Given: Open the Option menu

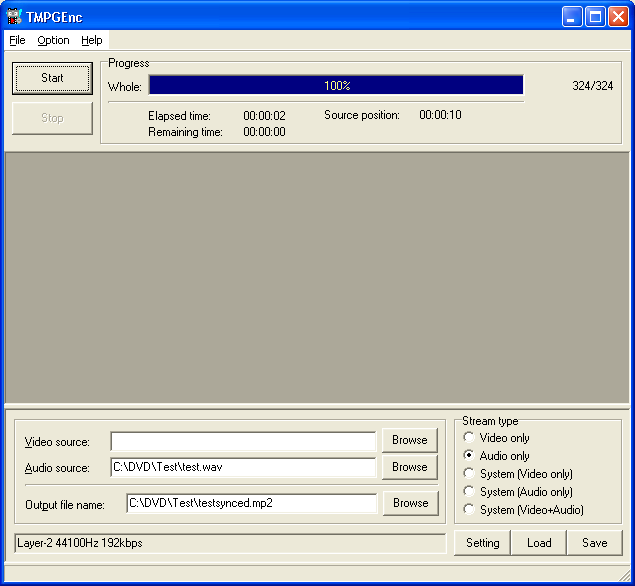Looking at the screenshot, I should pyautogui.click(x=53, y=40).
